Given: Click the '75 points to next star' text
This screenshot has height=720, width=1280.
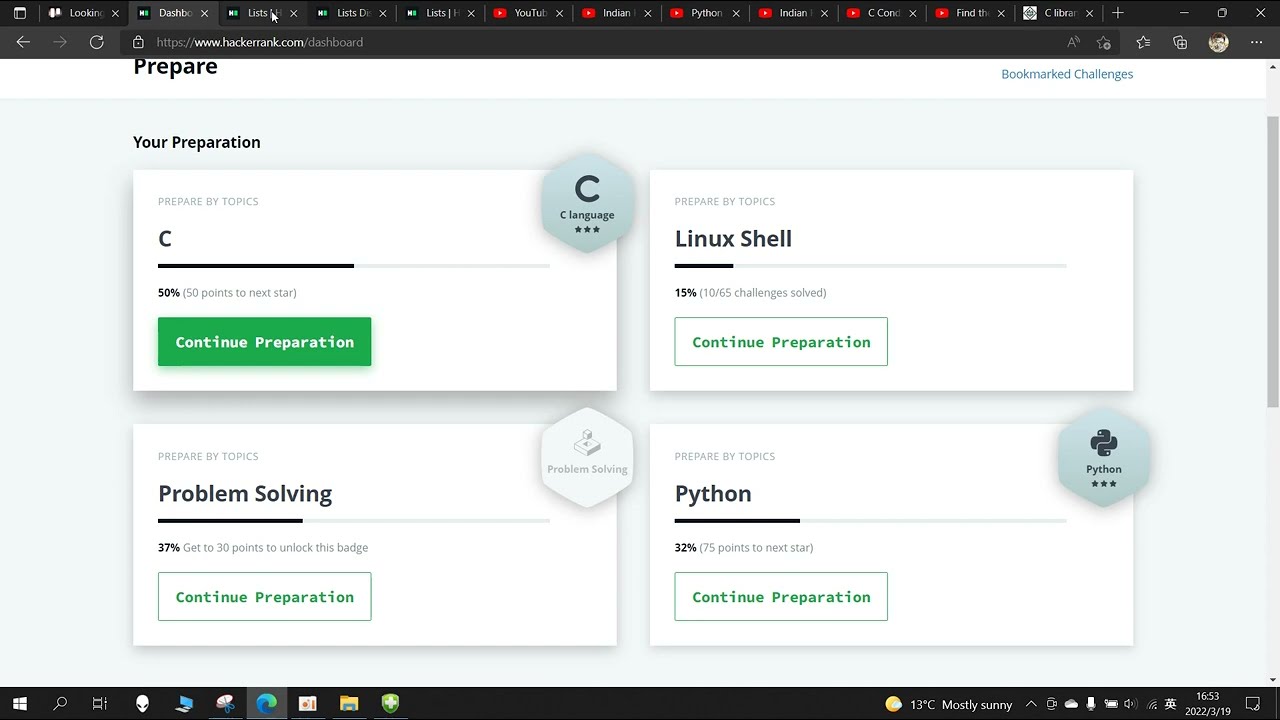Looking at the screenshot, I should [756, 548].
